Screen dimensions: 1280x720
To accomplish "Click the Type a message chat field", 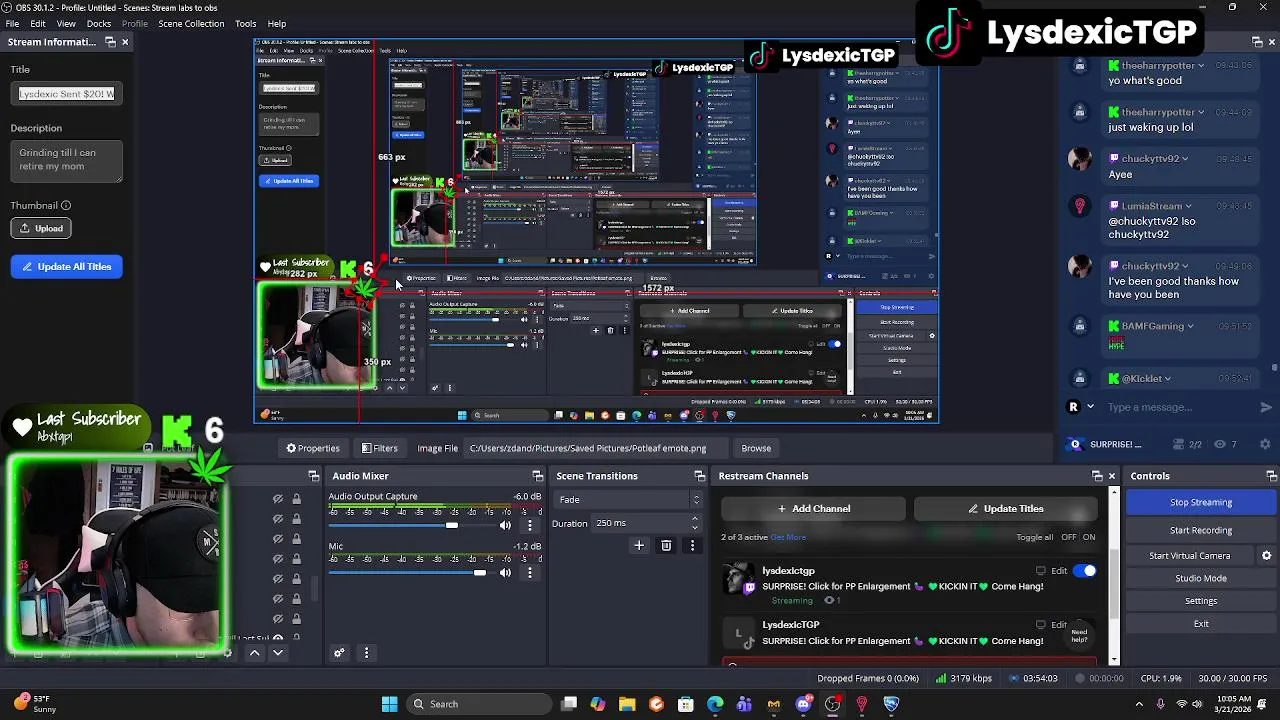I will [1178, 407].
